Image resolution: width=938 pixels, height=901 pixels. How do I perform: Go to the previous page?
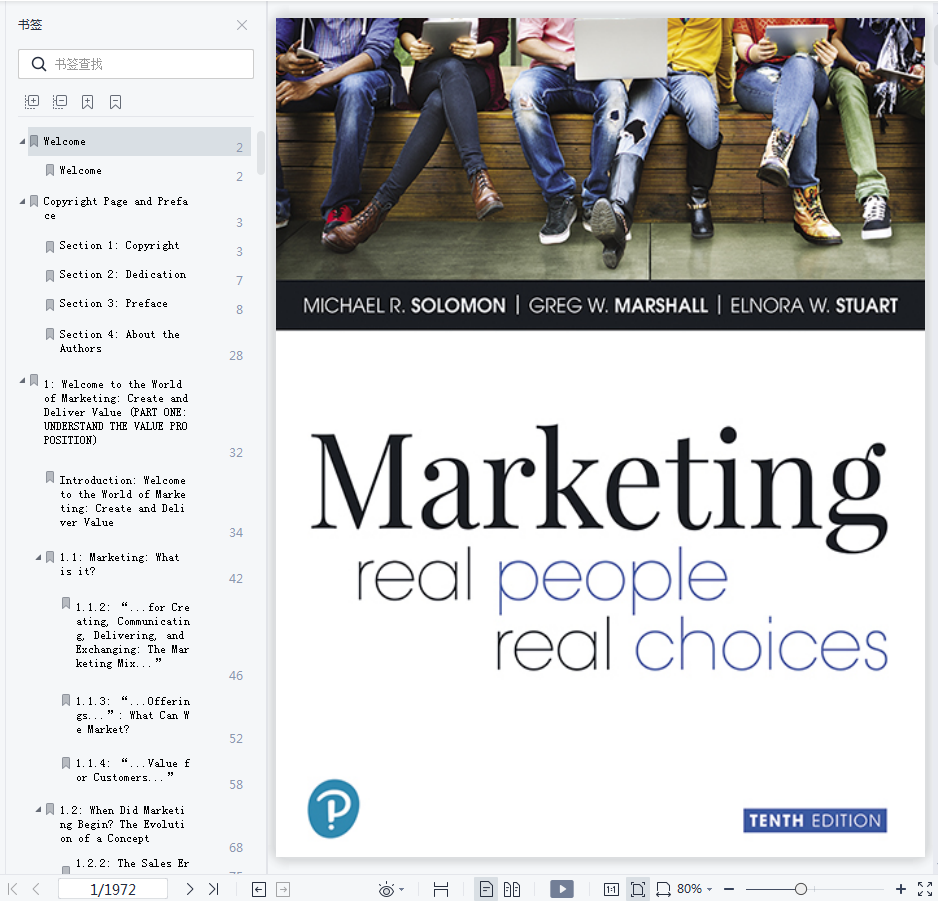click(36, 889)
